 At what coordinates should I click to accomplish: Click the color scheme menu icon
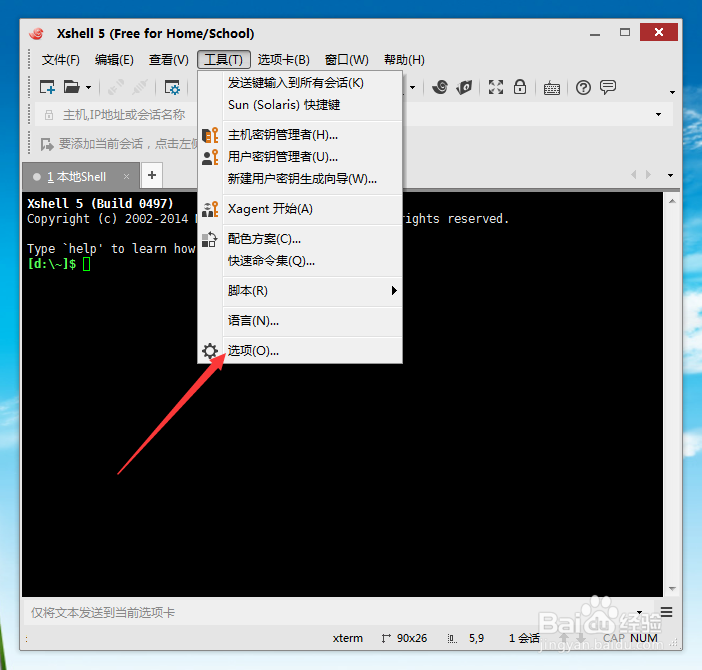(x=210, y=239)
